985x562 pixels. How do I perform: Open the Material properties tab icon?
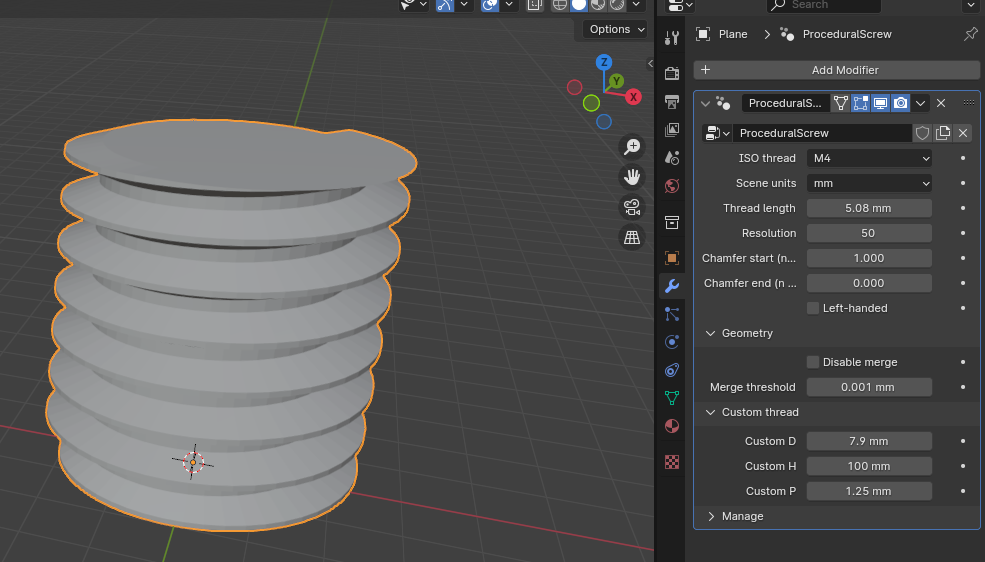[672, 426]
